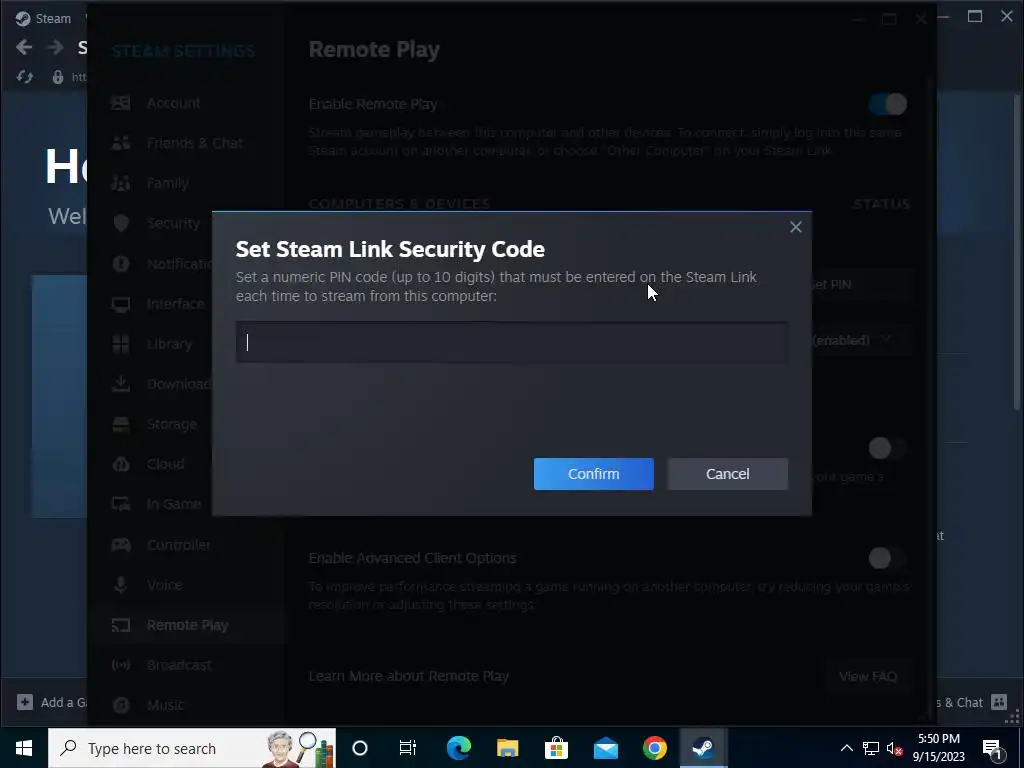Confirm the Steam Link security code
Screen dimensions: 1024x768
click(593, 473)
